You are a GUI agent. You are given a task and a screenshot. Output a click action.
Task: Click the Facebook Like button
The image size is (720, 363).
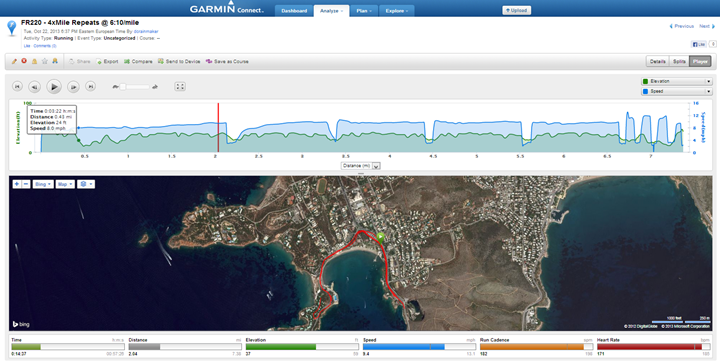pyautogui.click(x=698, y=45)
